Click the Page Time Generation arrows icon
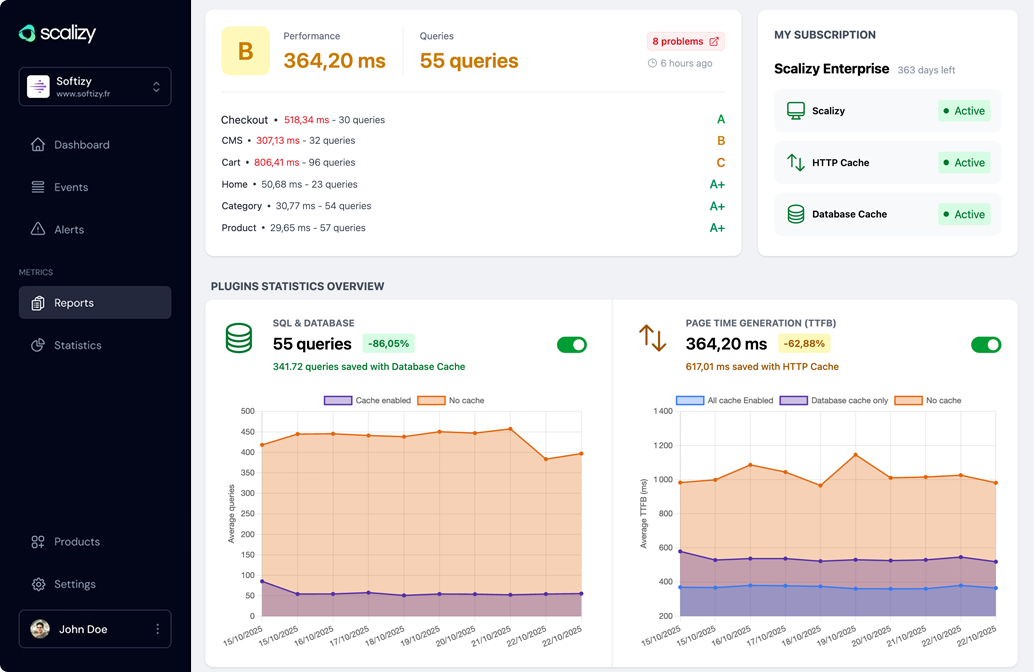1034x672 pixels. coord(652,338)
